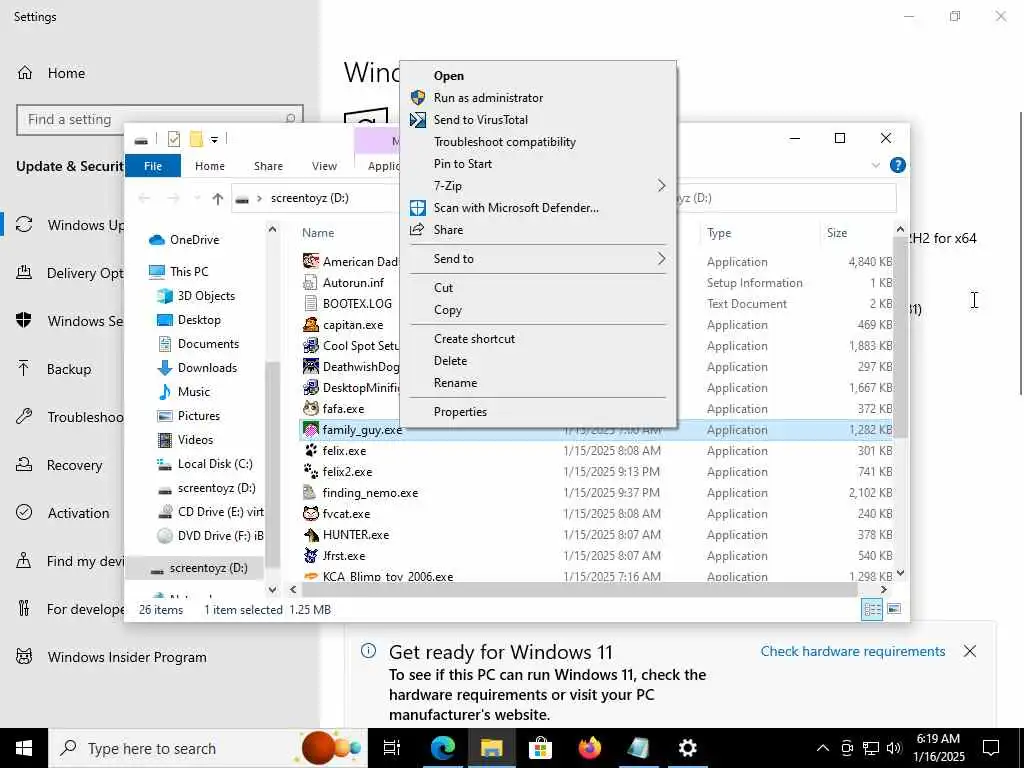Show hidden system tray icons

point(823,748)
